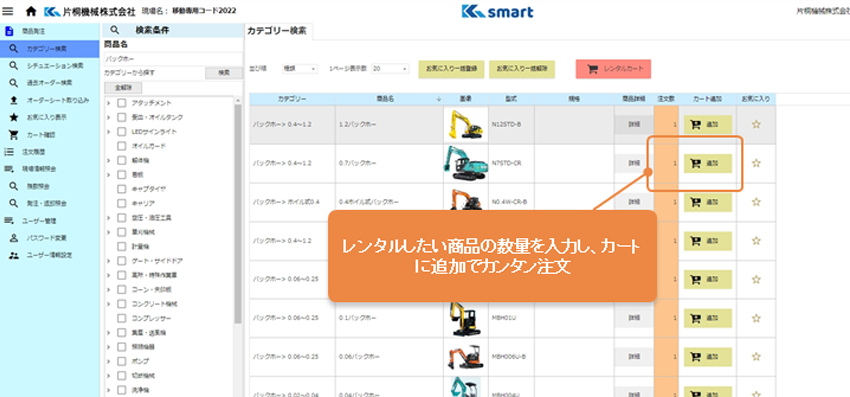Open 過去オーダー検索 in the sidebar
The width and height of the screenshot is (850, 397).
point(49,83)
